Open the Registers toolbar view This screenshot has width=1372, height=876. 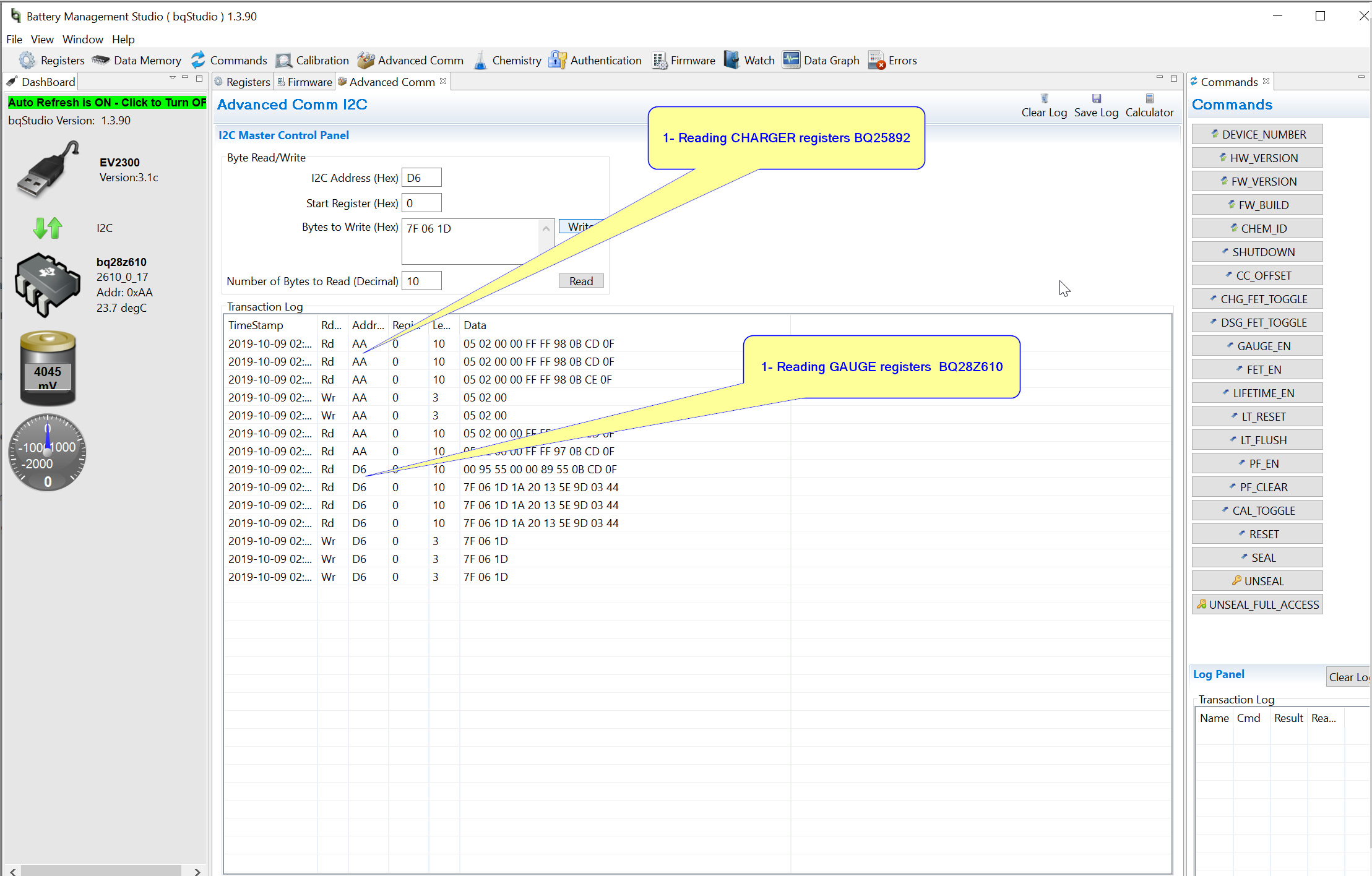tap(52, 60)
